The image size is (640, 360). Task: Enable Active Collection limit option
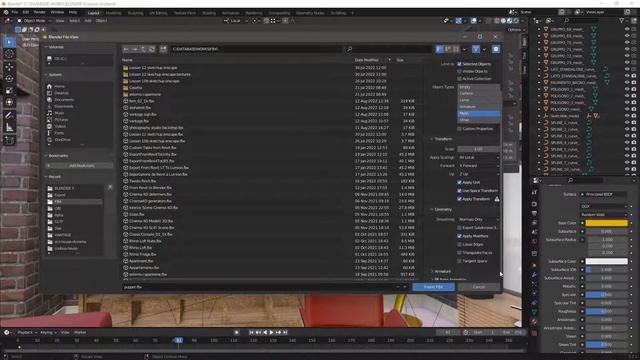point(460,78)
